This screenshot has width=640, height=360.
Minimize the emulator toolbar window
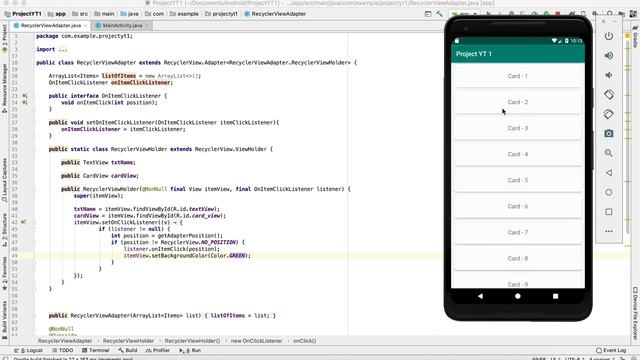(x=614, y=21)
